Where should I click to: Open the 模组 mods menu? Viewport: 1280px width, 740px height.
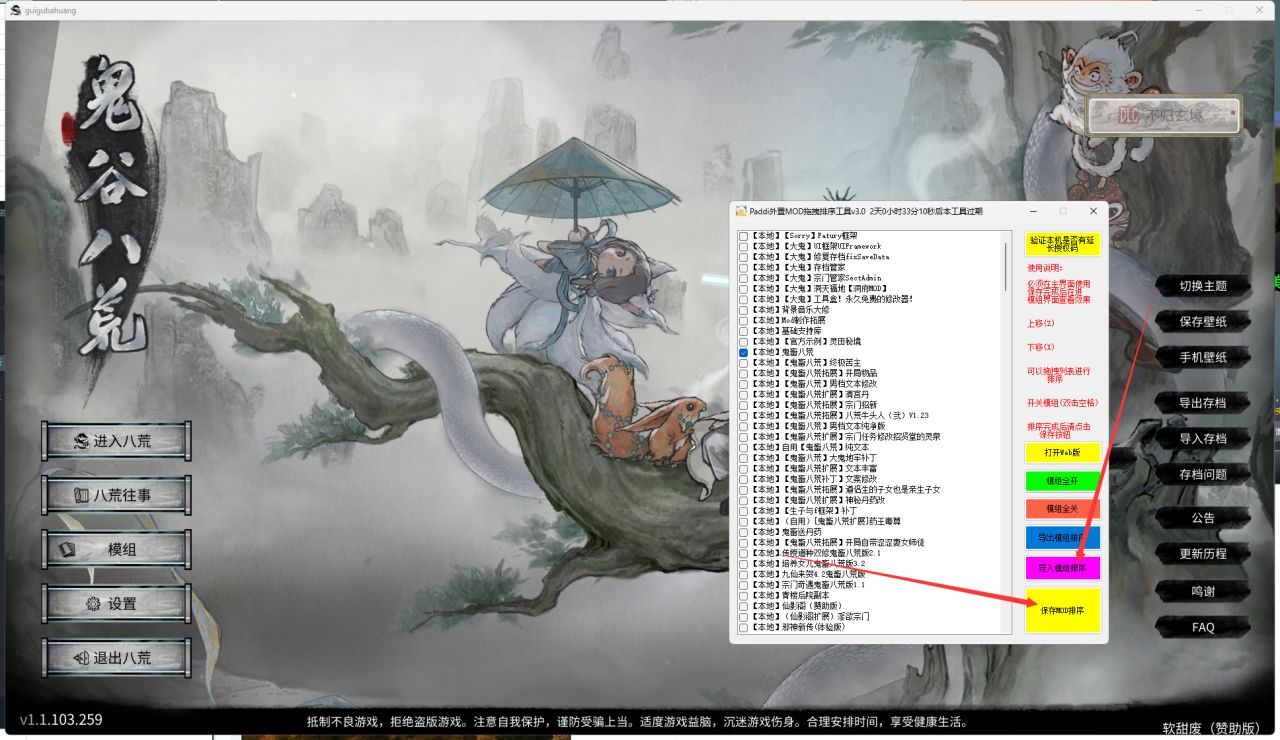pyautogui.click(x=116, y=550)
